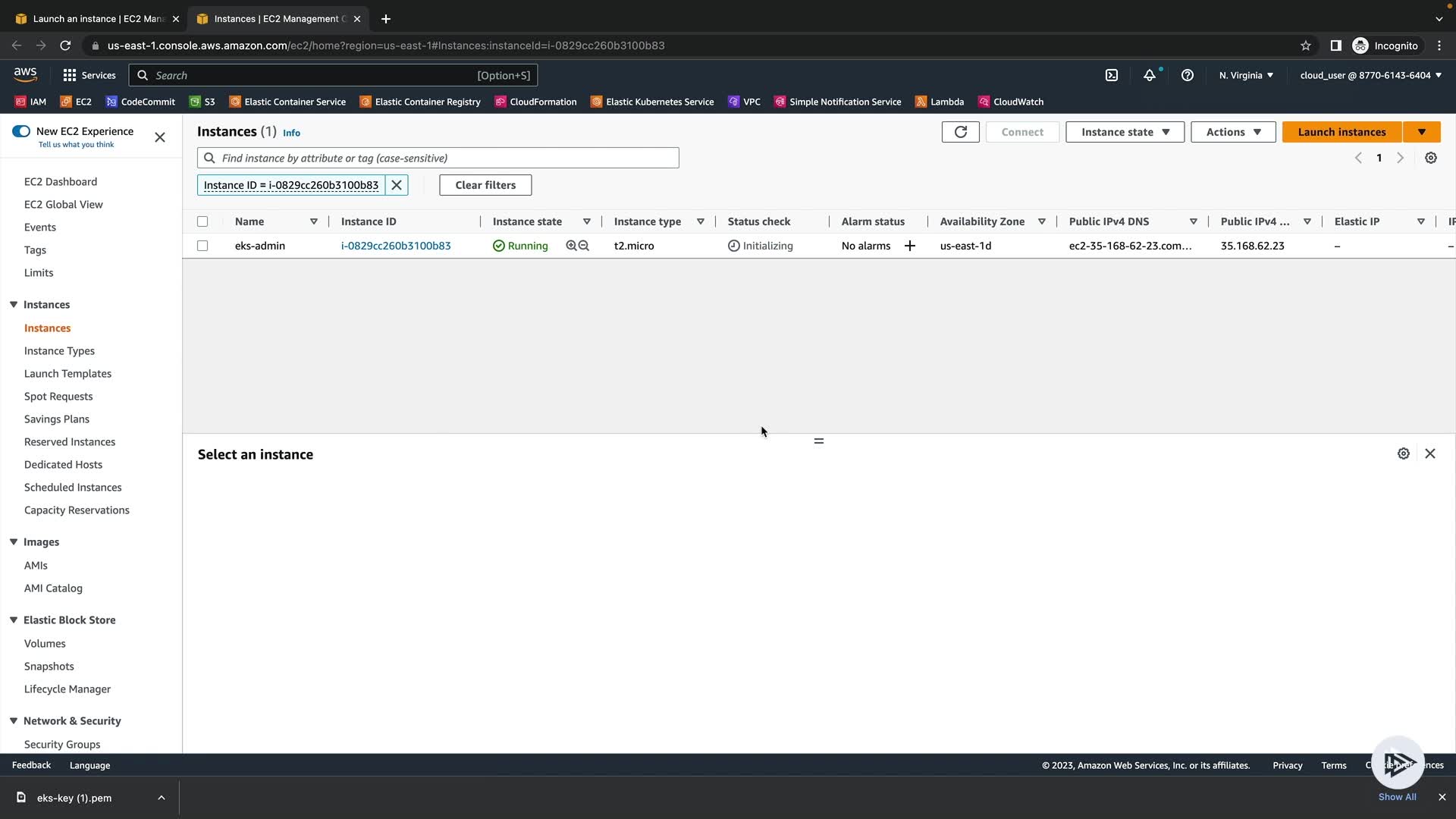Open the Services grid menu
1456x819 pixels.
70,75
